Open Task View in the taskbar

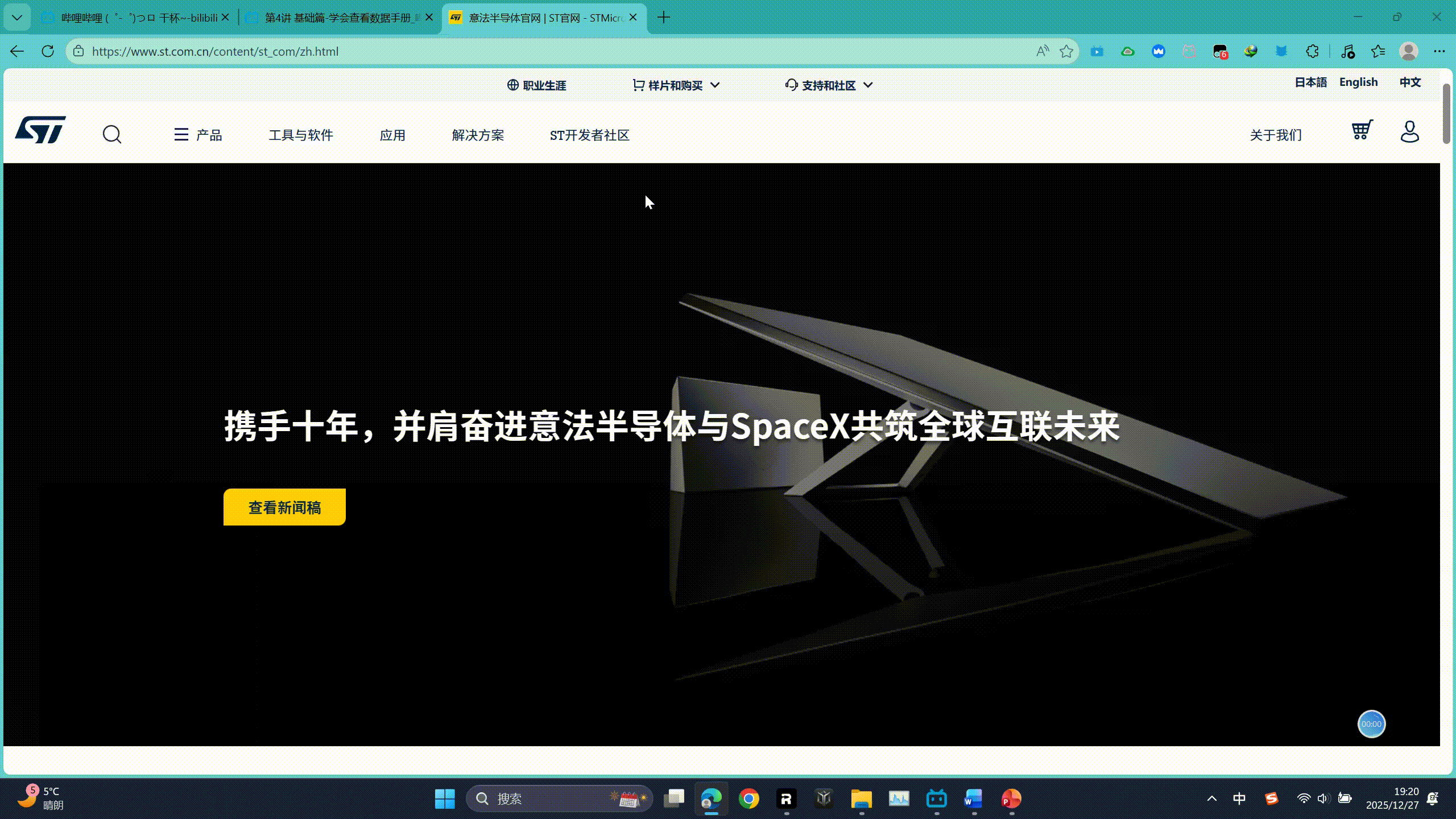point(674,799)
